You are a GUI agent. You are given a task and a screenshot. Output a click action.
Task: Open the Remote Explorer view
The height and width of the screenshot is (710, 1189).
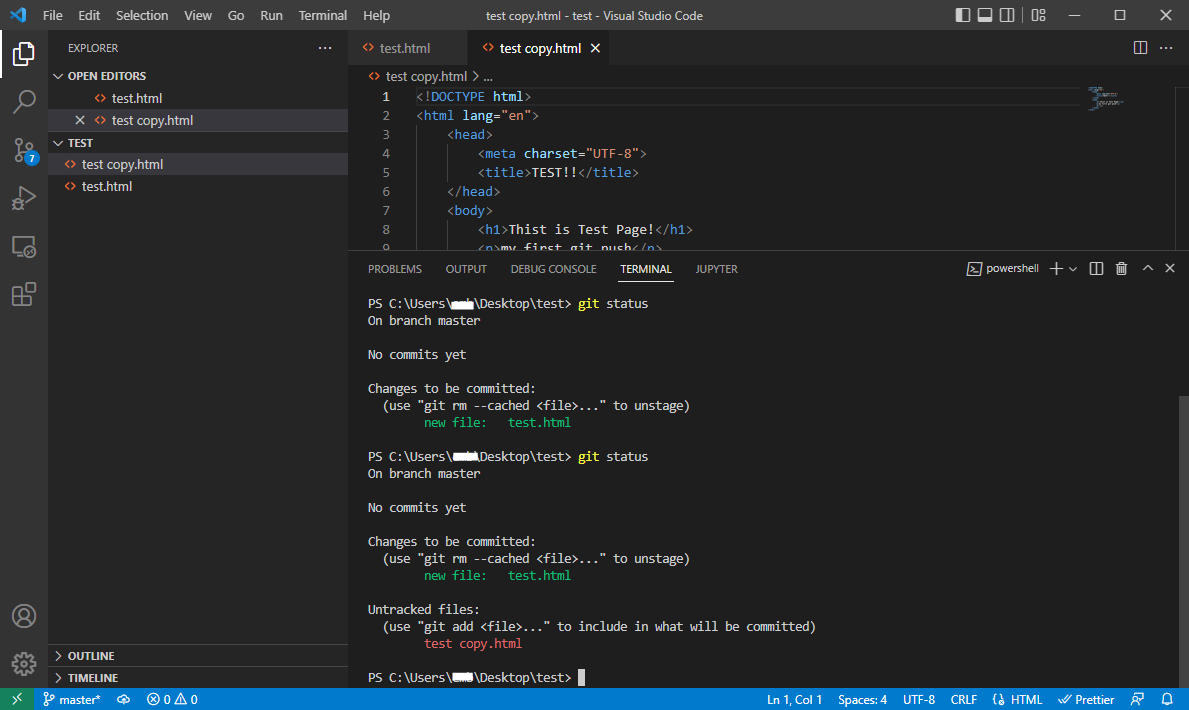(x=24, y=247)
